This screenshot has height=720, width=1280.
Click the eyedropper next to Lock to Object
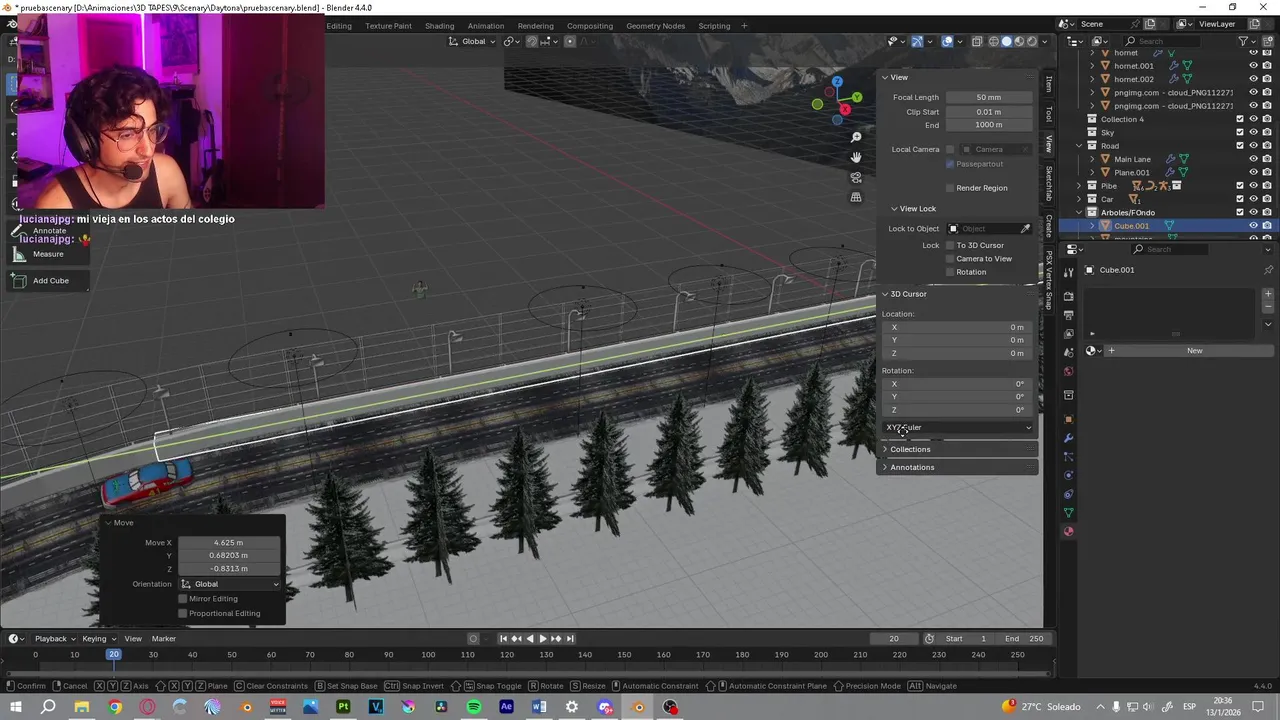1025,229
